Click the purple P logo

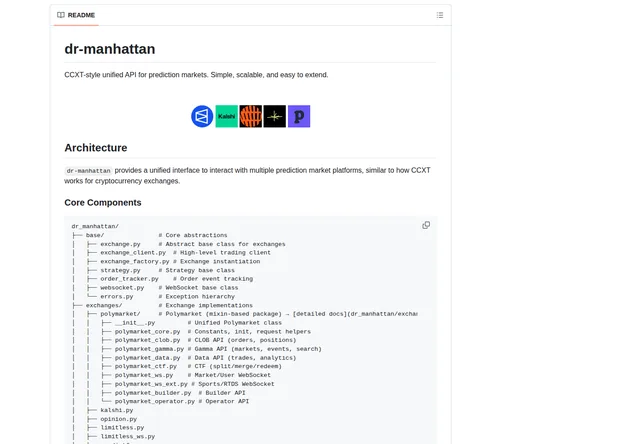click(299, 116)
